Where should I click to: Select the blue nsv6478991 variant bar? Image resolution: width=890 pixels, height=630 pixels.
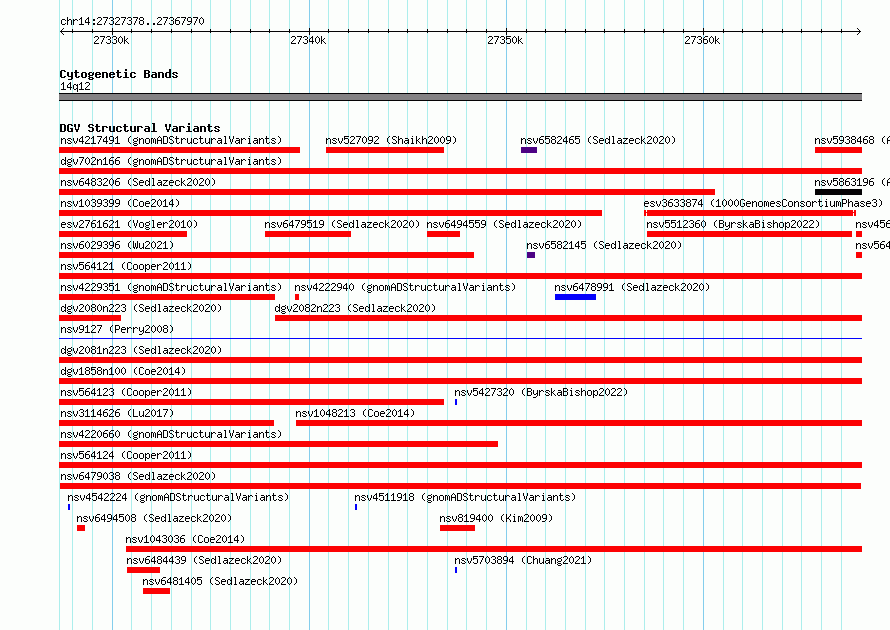click(x=576, y=297)
